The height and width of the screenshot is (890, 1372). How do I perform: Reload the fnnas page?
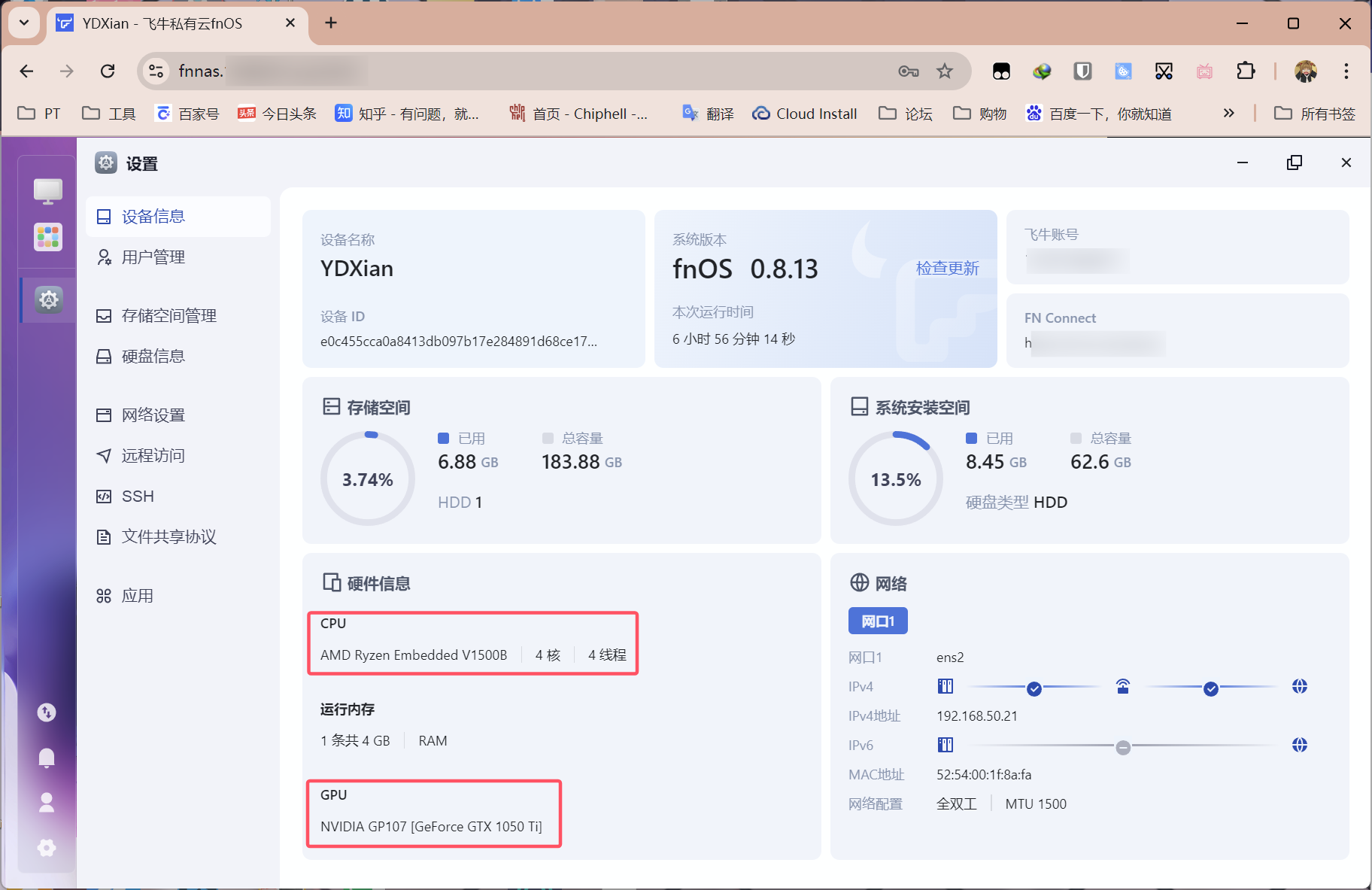108,71
